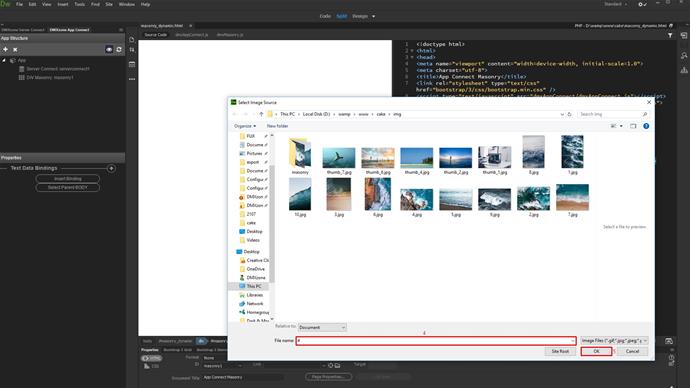Collapse the App tree node
The width and height of the screenshot is (690, 388).
[4, 60]
